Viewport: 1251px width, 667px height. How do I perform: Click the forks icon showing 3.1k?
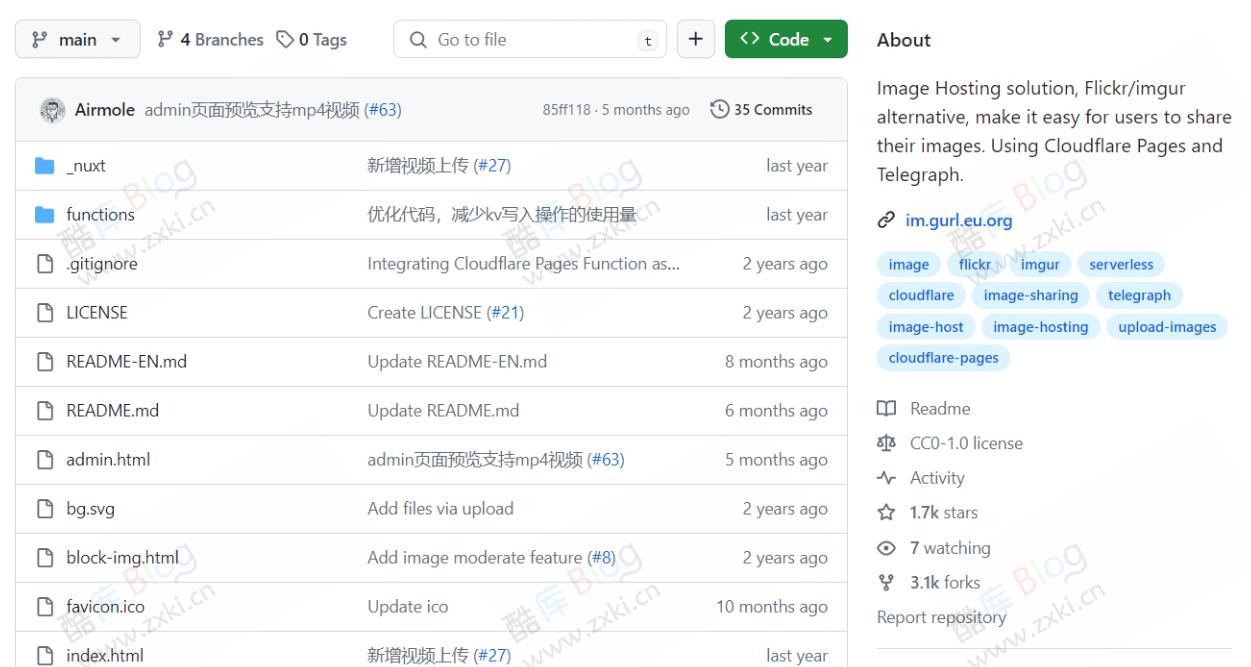tap(887, 582)
